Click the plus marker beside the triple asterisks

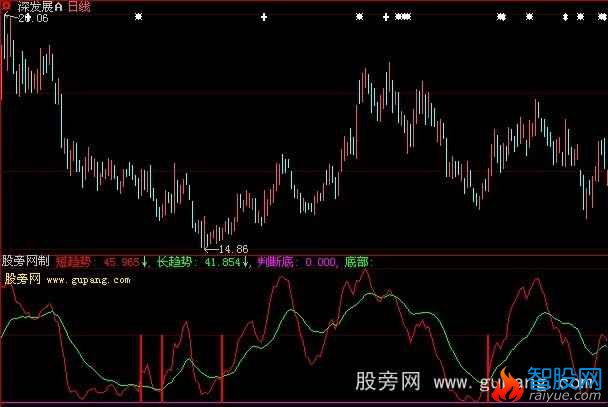(386, 17)
